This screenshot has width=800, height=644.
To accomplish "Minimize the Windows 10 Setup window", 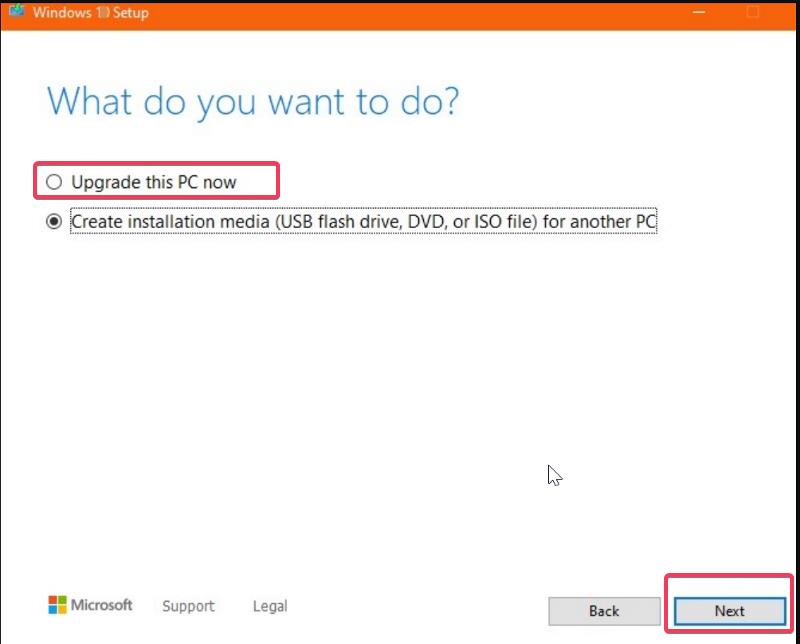I will point(698,12).
